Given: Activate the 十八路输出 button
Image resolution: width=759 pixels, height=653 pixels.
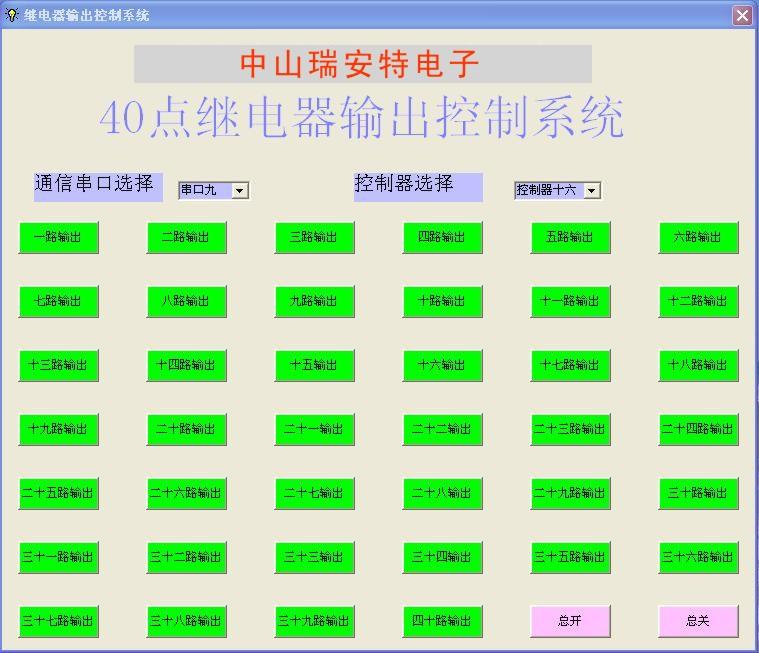Looking at the screenshot, I should click(698, 365).
